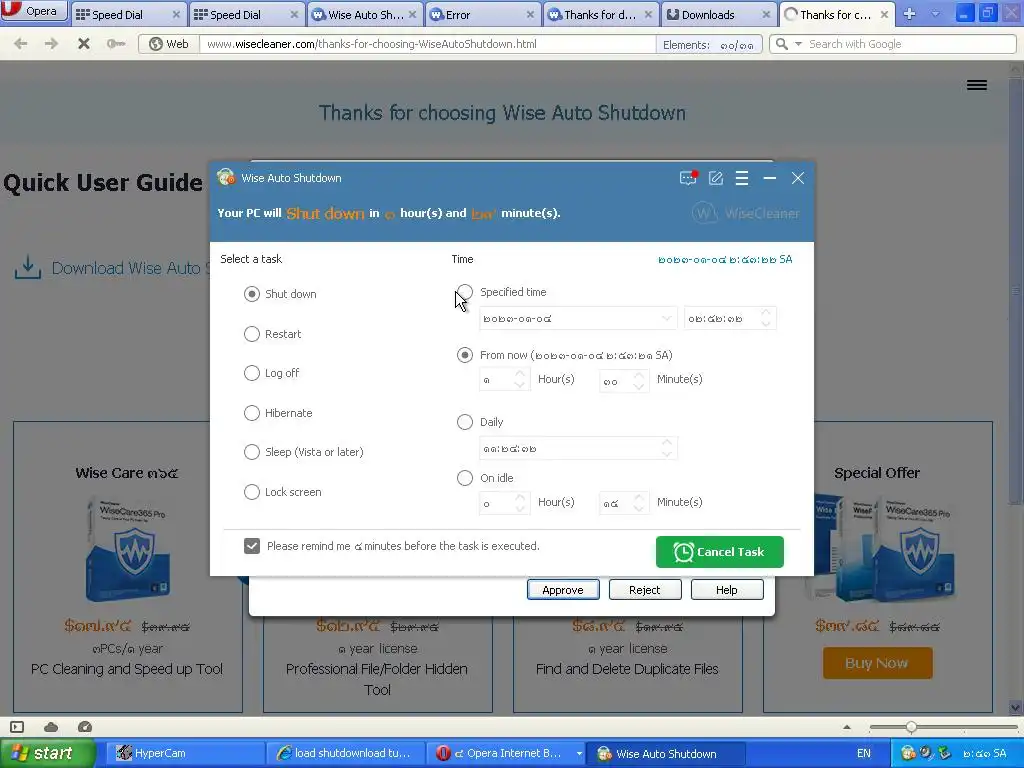Close the Error tab
Viewport: 1024px width, 768px height.
tap(530, 14)
